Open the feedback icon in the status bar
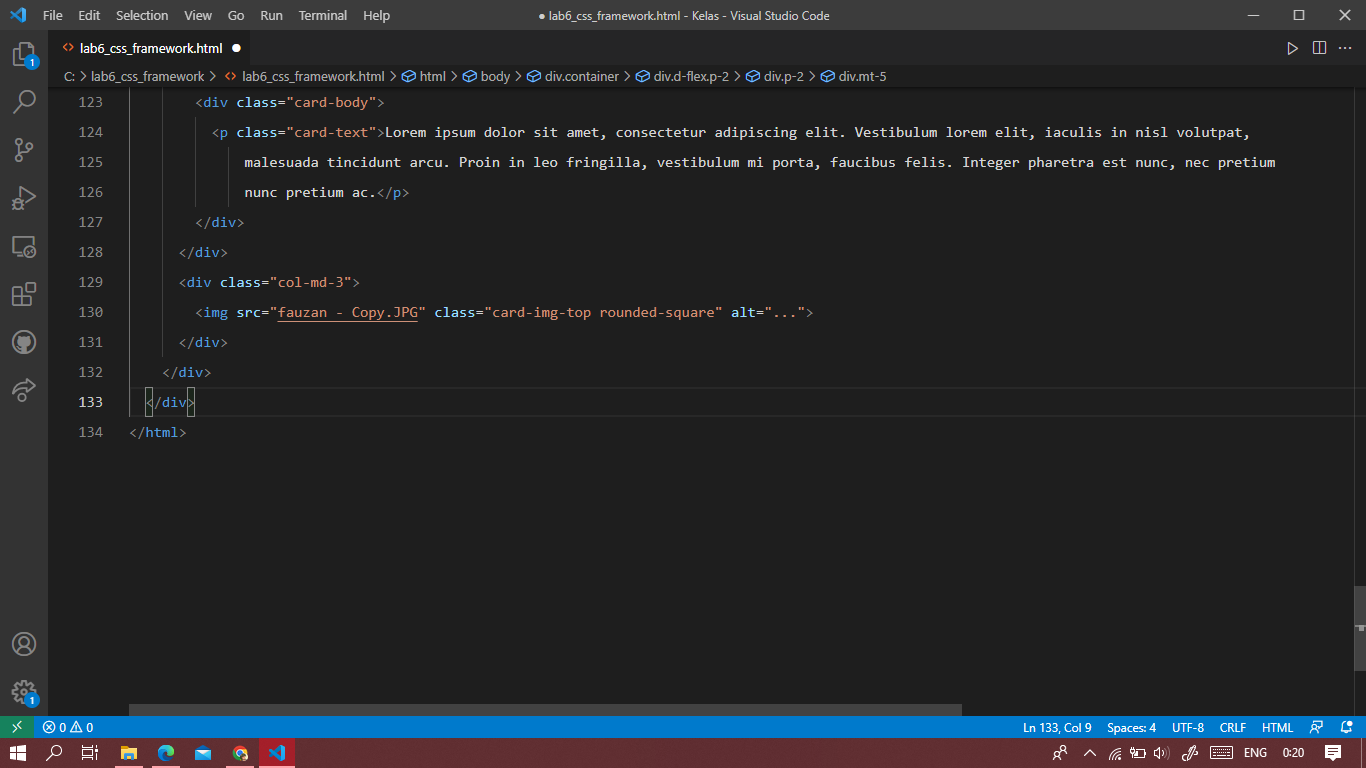This screenshot has height=768, width=1366. pyautogui.click(x=1317, y=727)
